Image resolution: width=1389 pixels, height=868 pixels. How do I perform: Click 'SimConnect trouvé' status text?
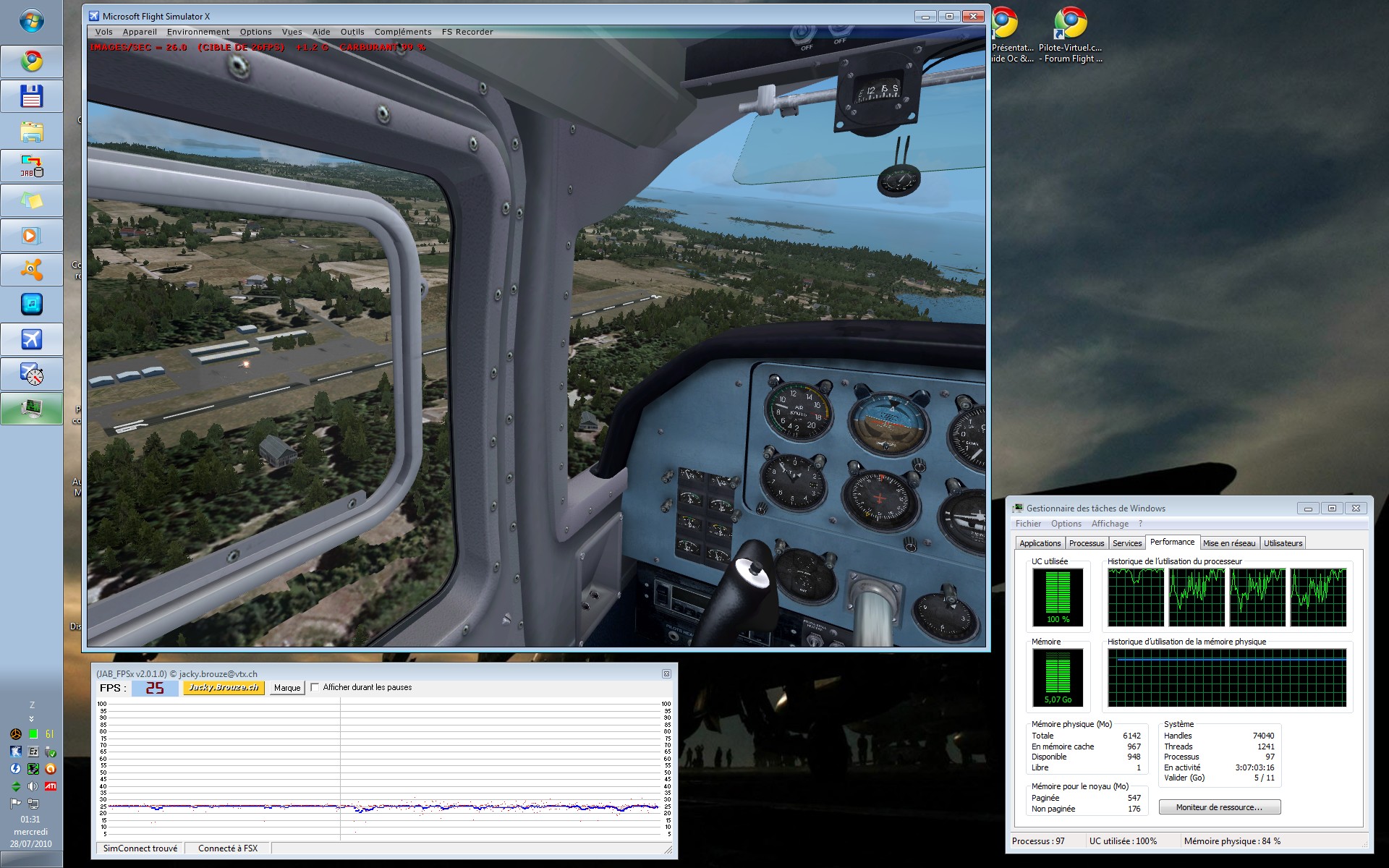(x=140, y=848)
